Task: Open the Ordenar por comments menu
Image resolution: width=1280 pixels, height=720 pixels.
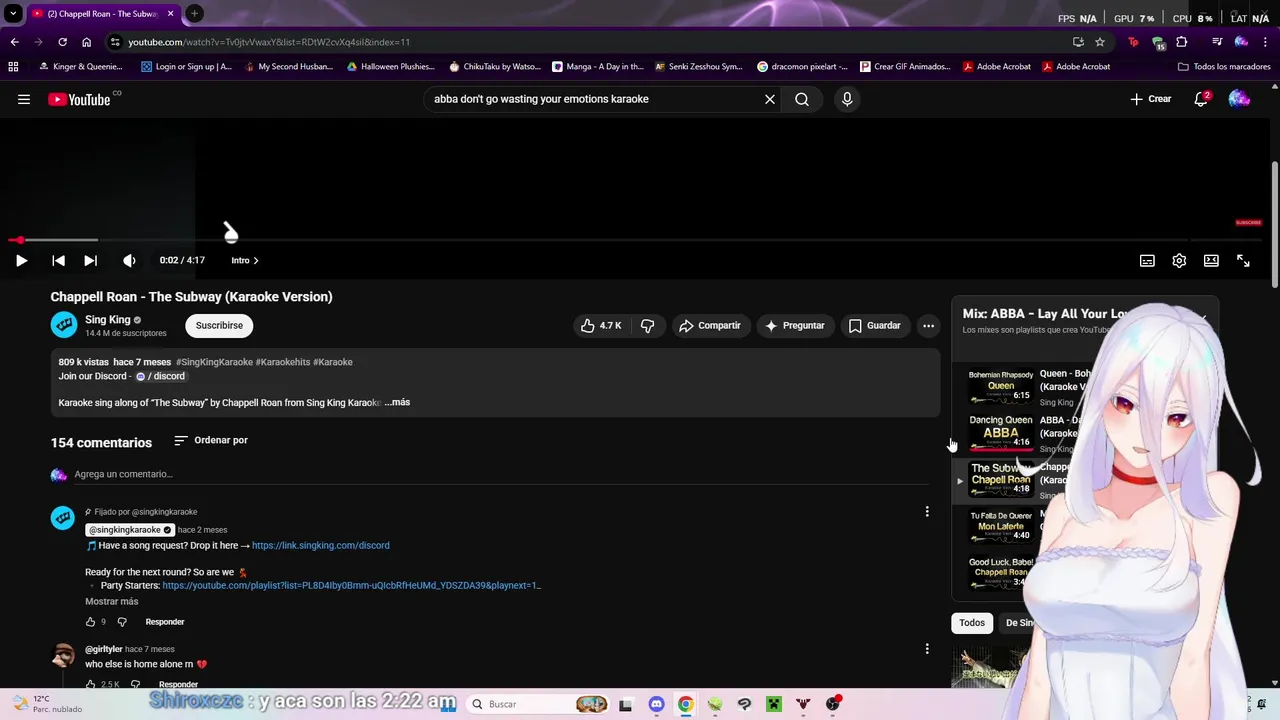Action: (x=211, y=440)
